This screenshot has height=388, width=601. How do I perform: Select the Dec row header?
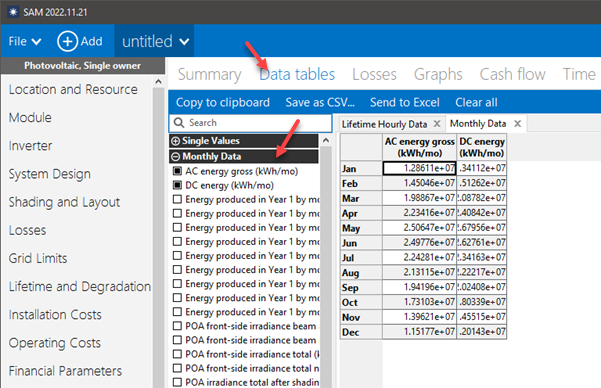(x=361, y=332)
